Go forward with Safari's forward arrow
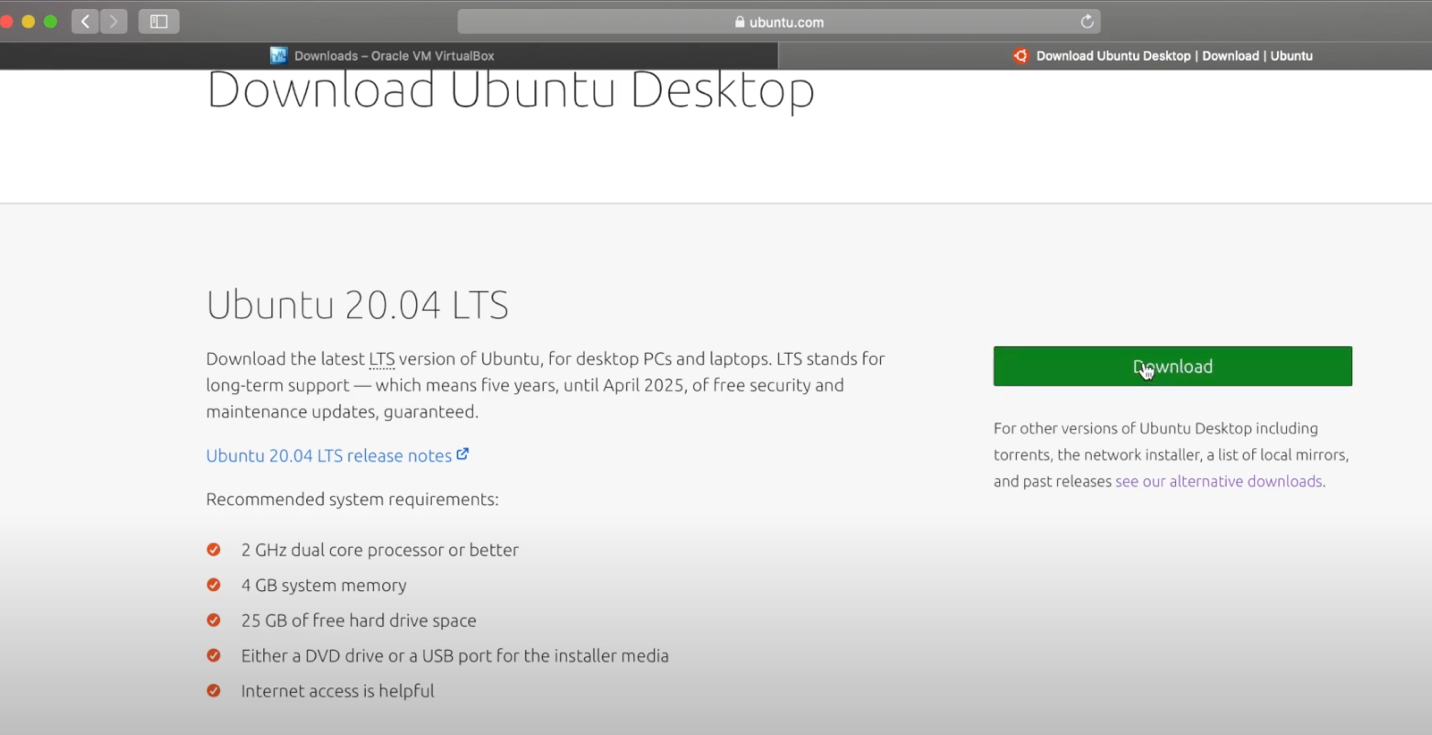Image resolution: width=1432 pixels, height=735 pixels. (114, 21)
